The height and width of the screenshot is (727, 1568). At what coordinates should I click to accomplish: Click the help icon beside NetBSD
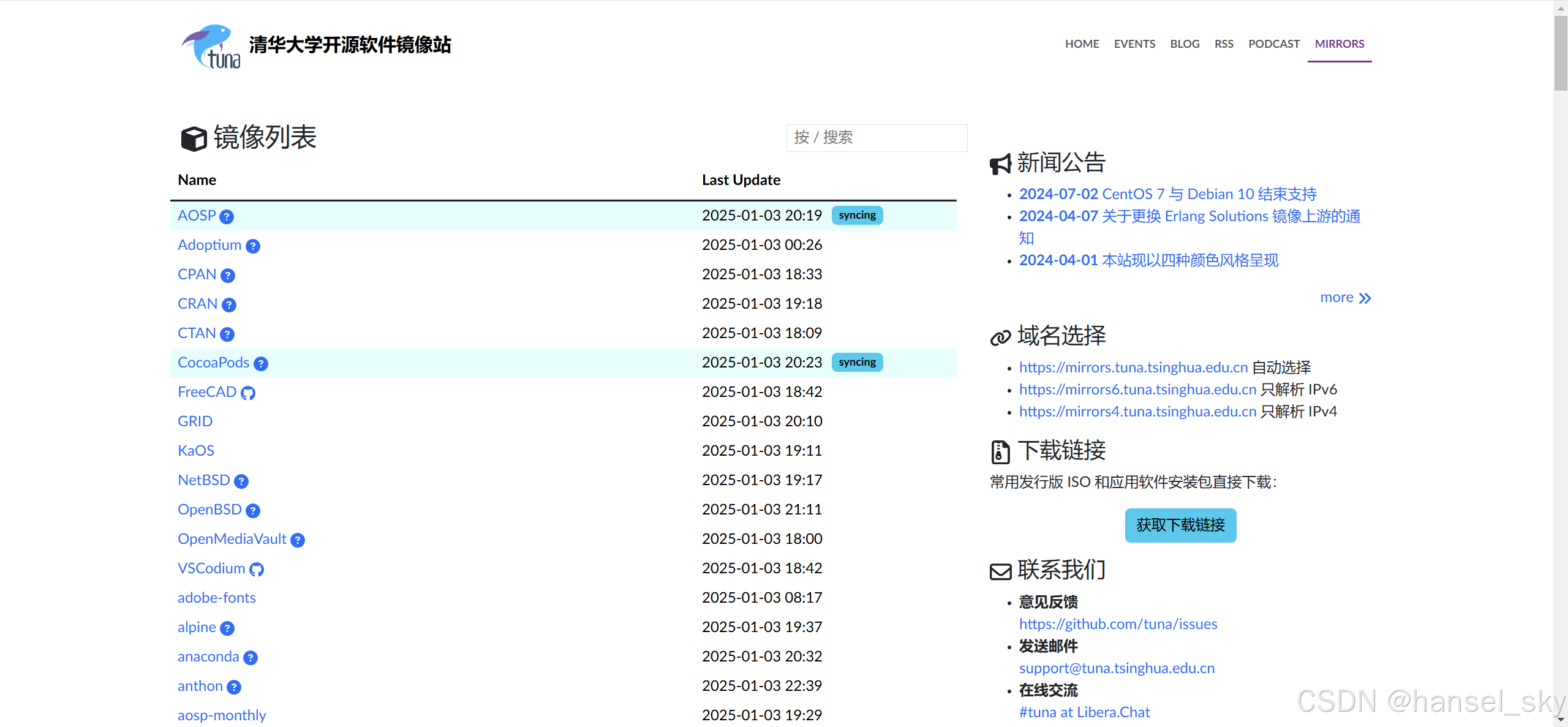pyautogui.click(x=241, y=481)
